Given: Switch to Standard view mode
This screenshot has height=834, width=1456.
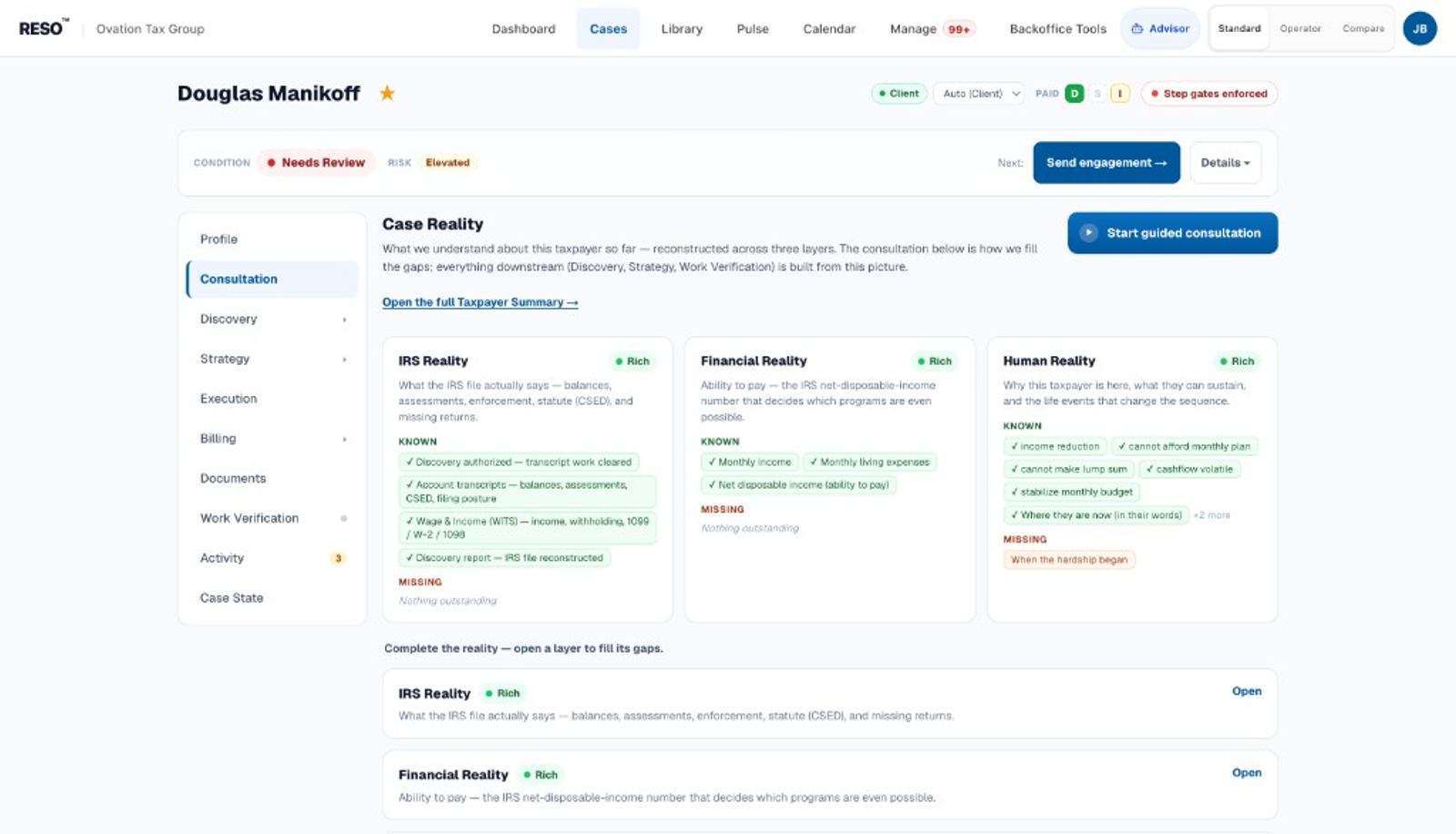Looking at the screenshot, I should (x=1239, y=28).
